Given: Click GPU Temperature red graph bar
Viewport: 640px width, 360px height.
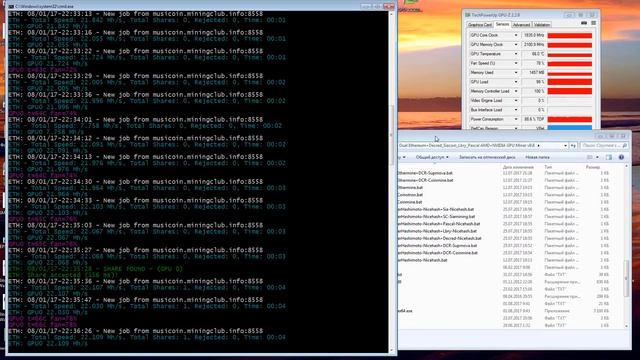Looking at the screenshot, I should [570, 54].
